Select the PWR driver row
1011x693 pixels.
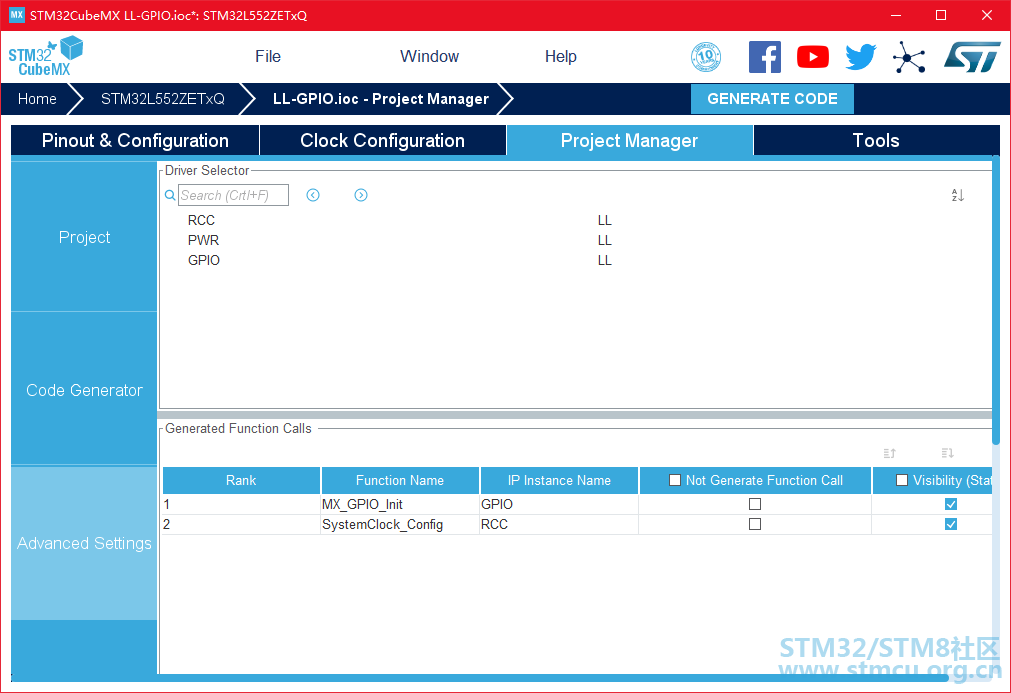(x=574, y=240)
